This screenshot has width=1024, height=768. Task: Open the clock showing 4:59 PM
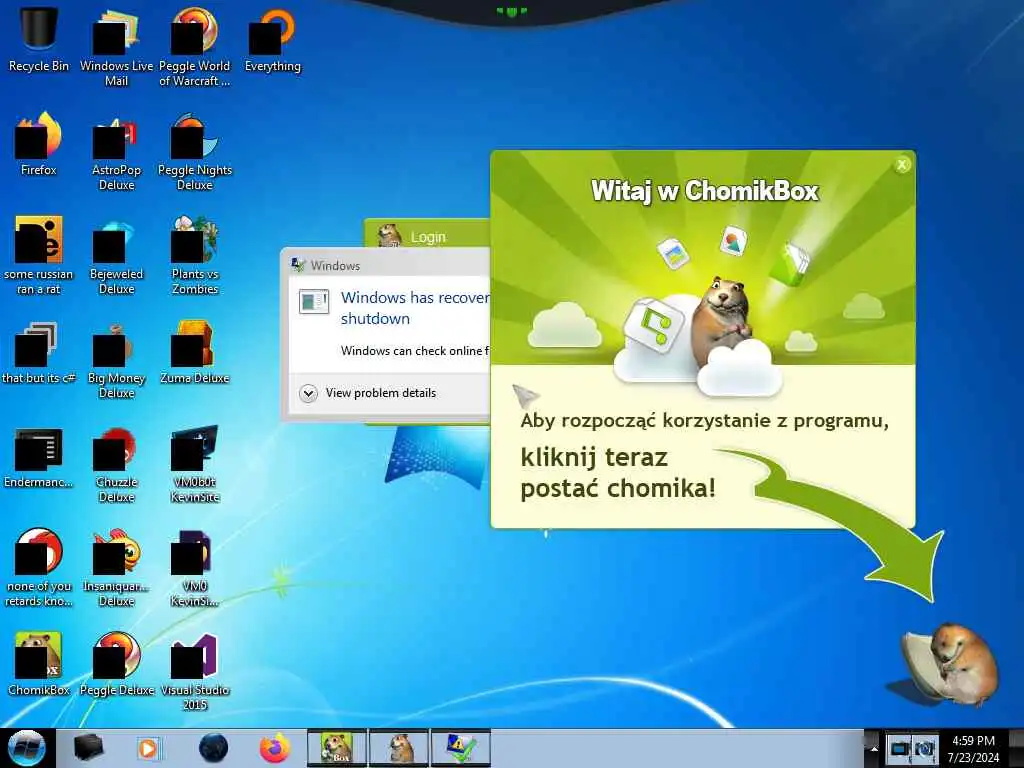click(973, 748)
